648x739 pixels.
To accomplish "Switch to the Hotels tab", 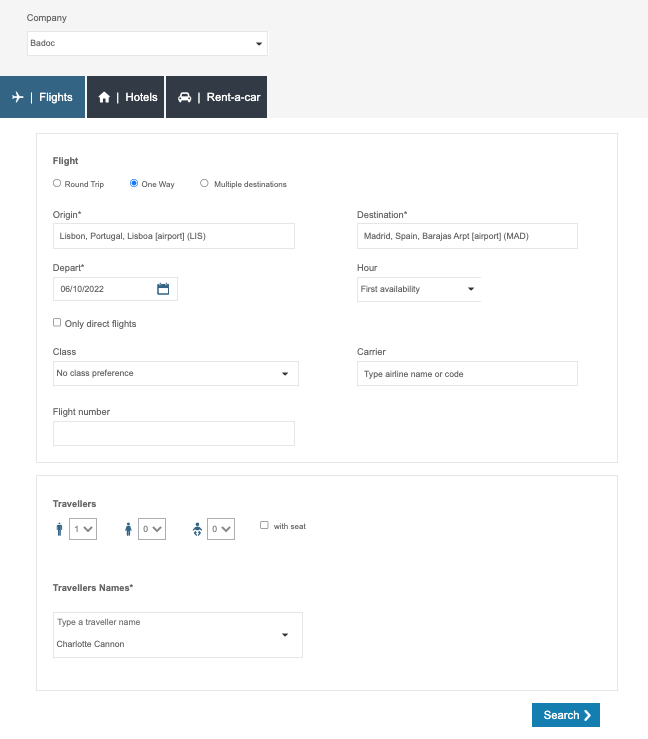I will click(126, 97).
